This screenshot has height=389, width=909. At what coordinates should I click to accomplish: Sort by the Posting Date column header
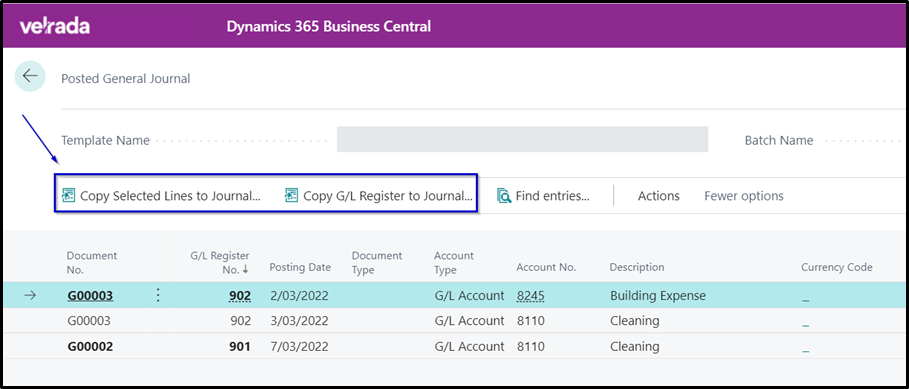[300, 267]
